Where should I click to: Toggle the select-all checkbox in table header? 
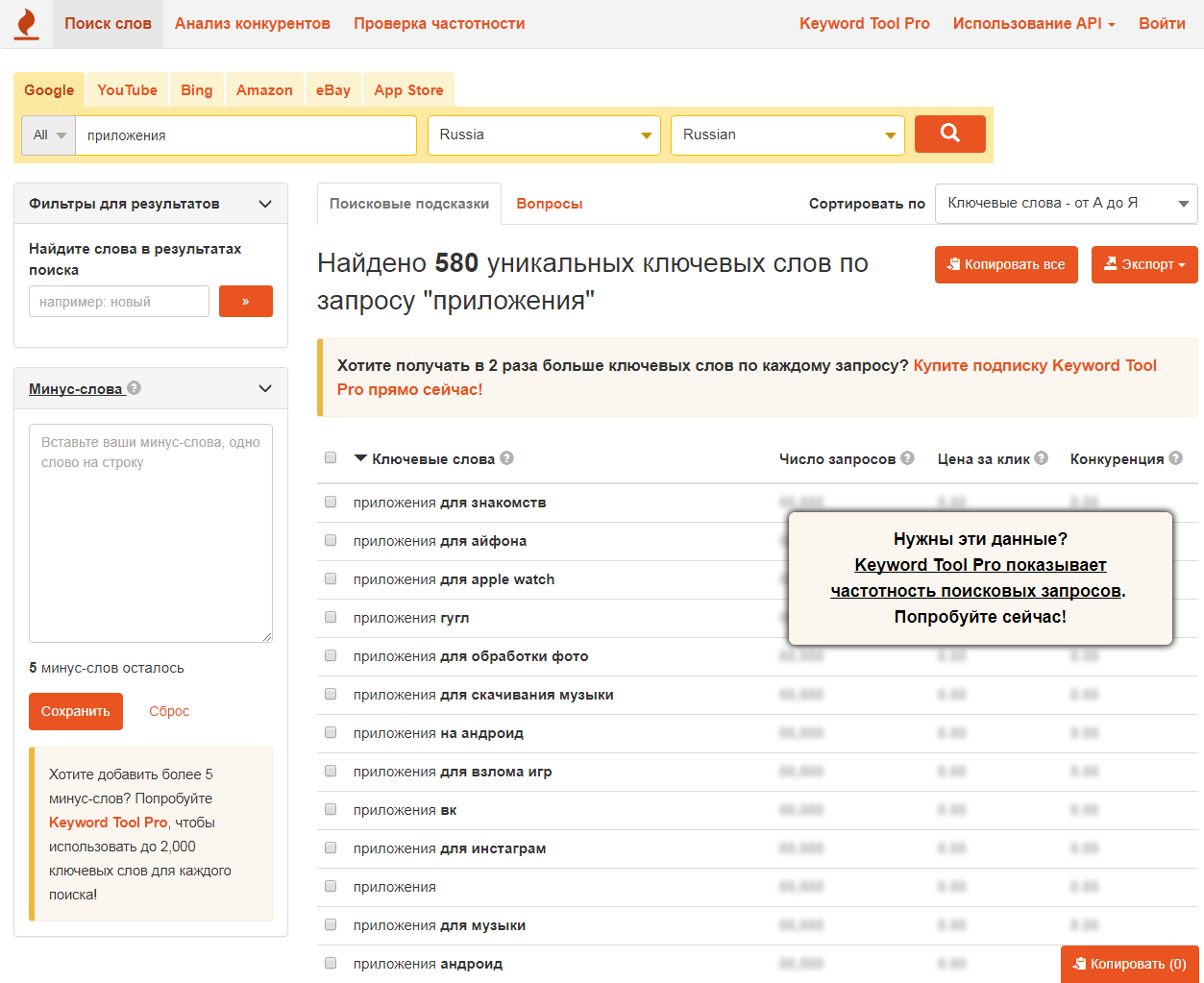point(331,457)
